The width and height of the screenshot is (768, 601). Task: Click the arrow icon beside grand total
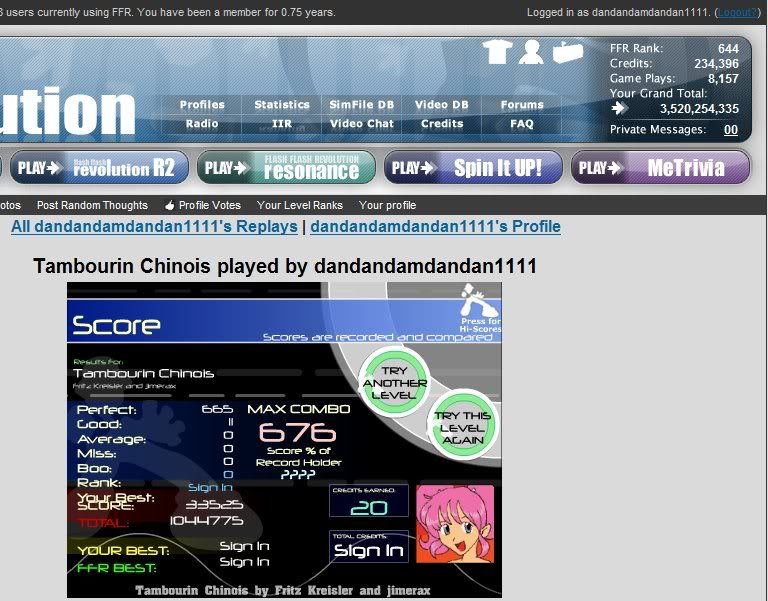pyautogui.click(x=622, y=108)
